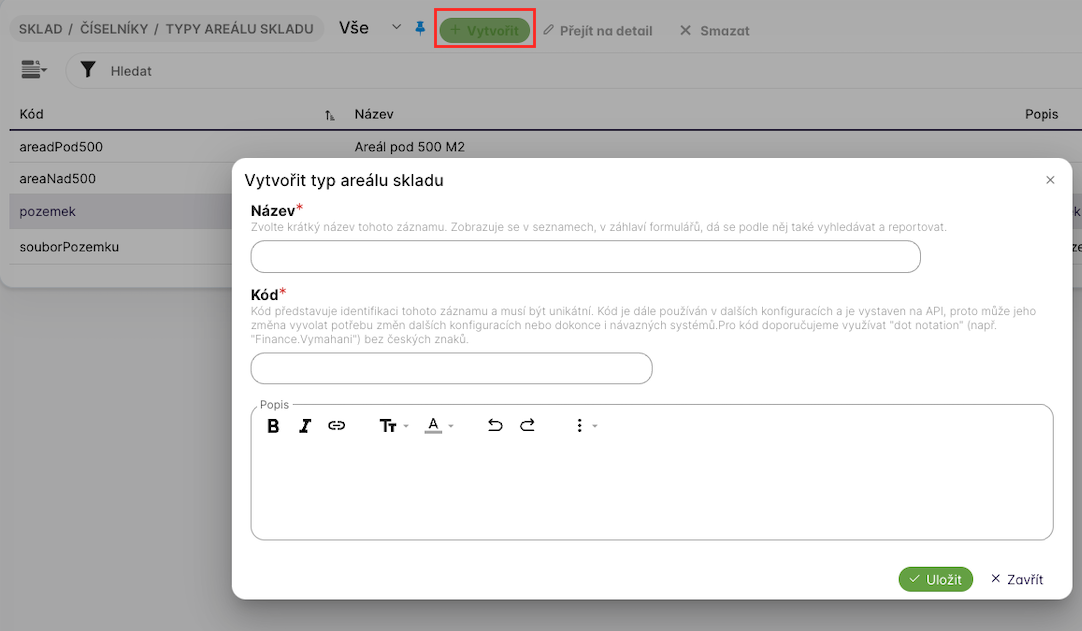Redo the last edit in Popis
This screenshot has height=631, width=1082.
pos(527,426)
